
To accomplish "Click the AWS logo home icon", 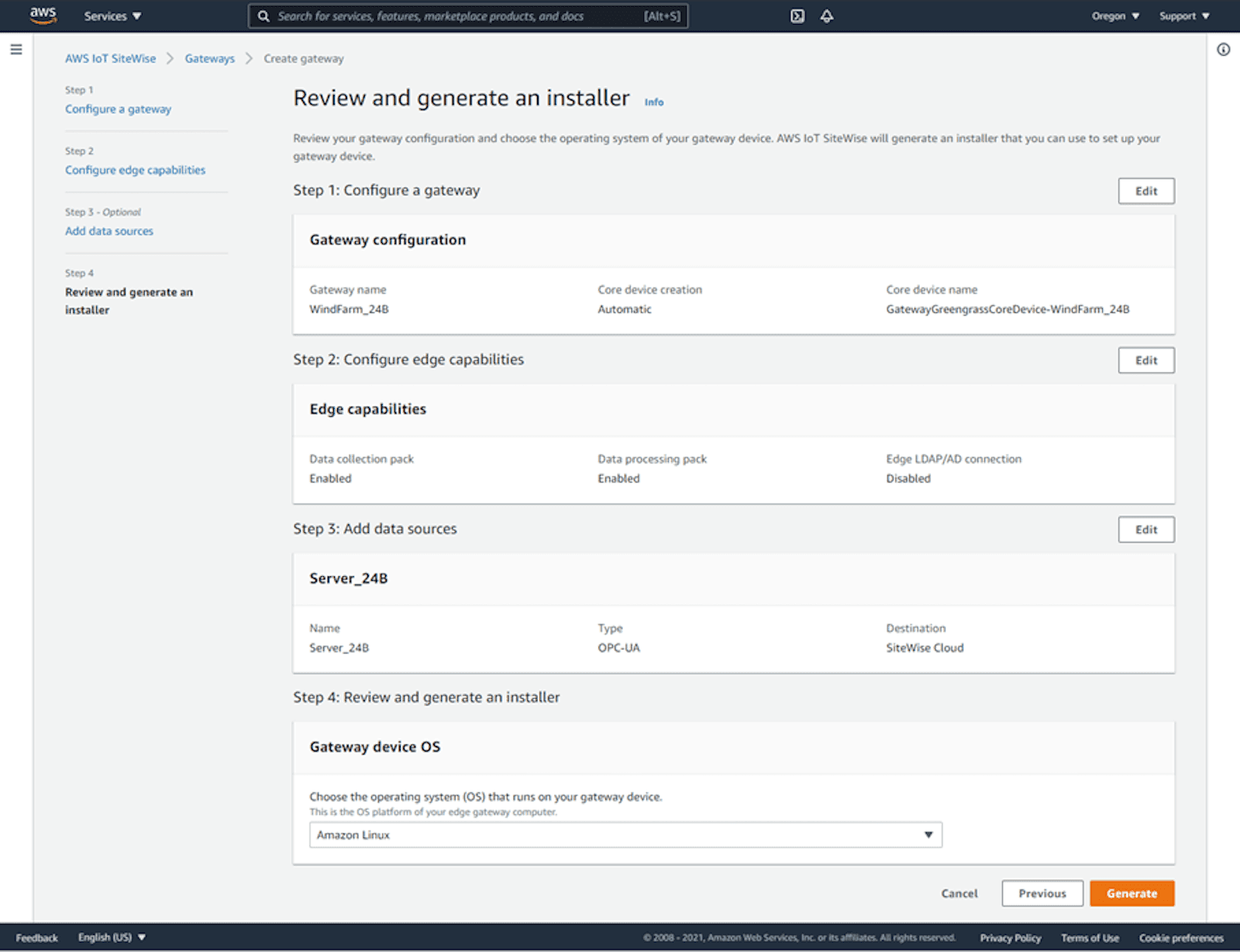I will [x=43, y=15].
